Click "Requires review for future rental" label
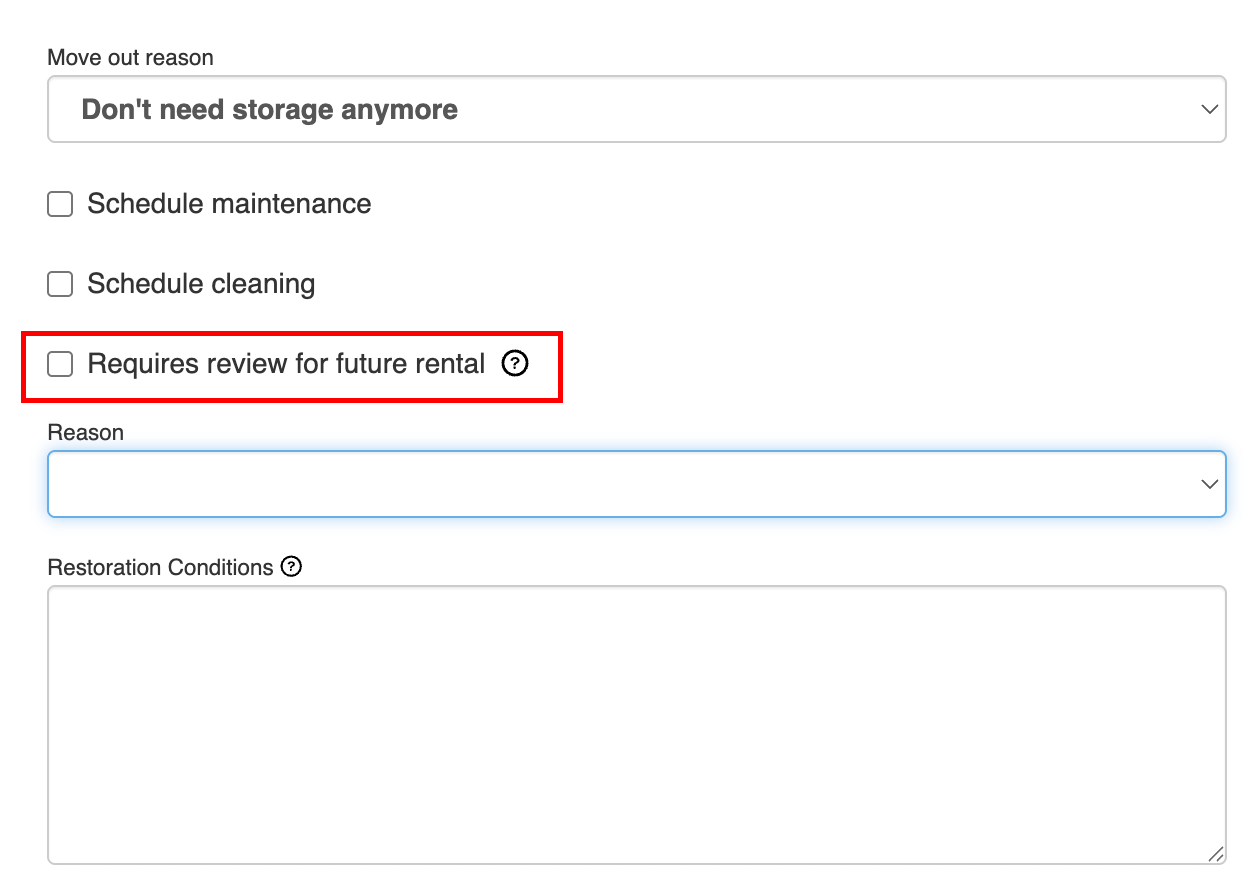The image size is (1254, 880). [x=286, y=364]
